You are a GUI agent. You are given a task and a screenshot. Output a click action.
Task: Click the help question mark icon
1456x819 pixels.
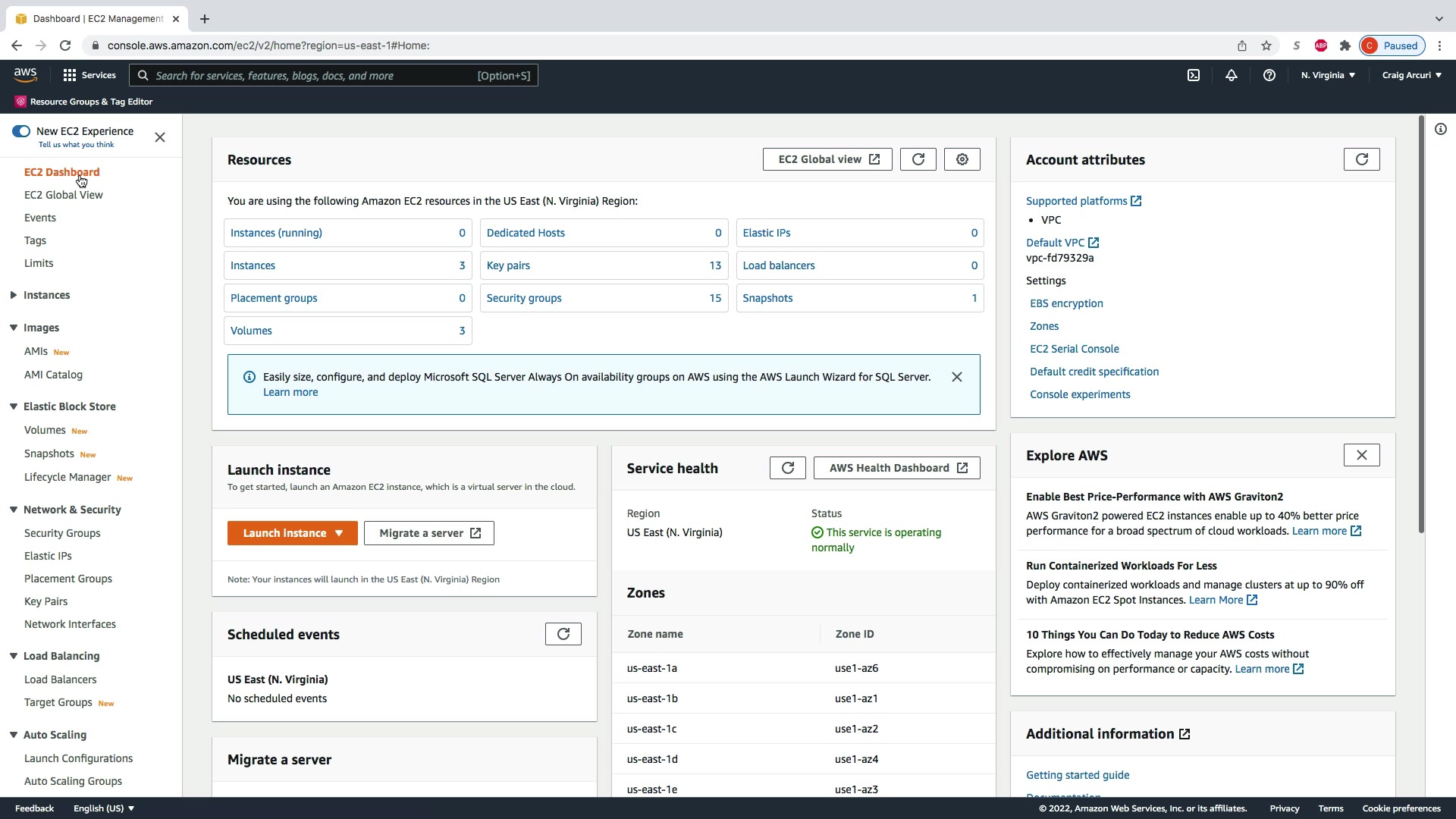pos(1269,75)
